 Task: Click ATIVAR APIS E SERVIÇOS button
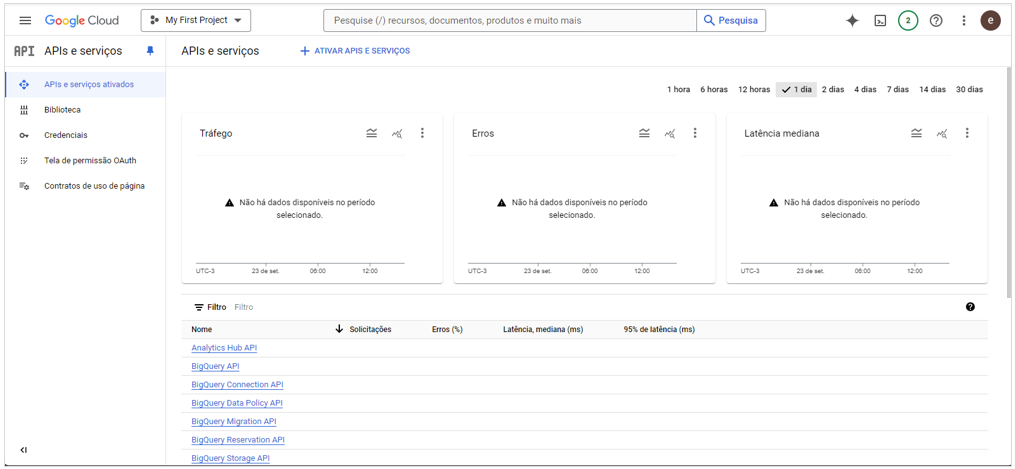coord(355,51)
